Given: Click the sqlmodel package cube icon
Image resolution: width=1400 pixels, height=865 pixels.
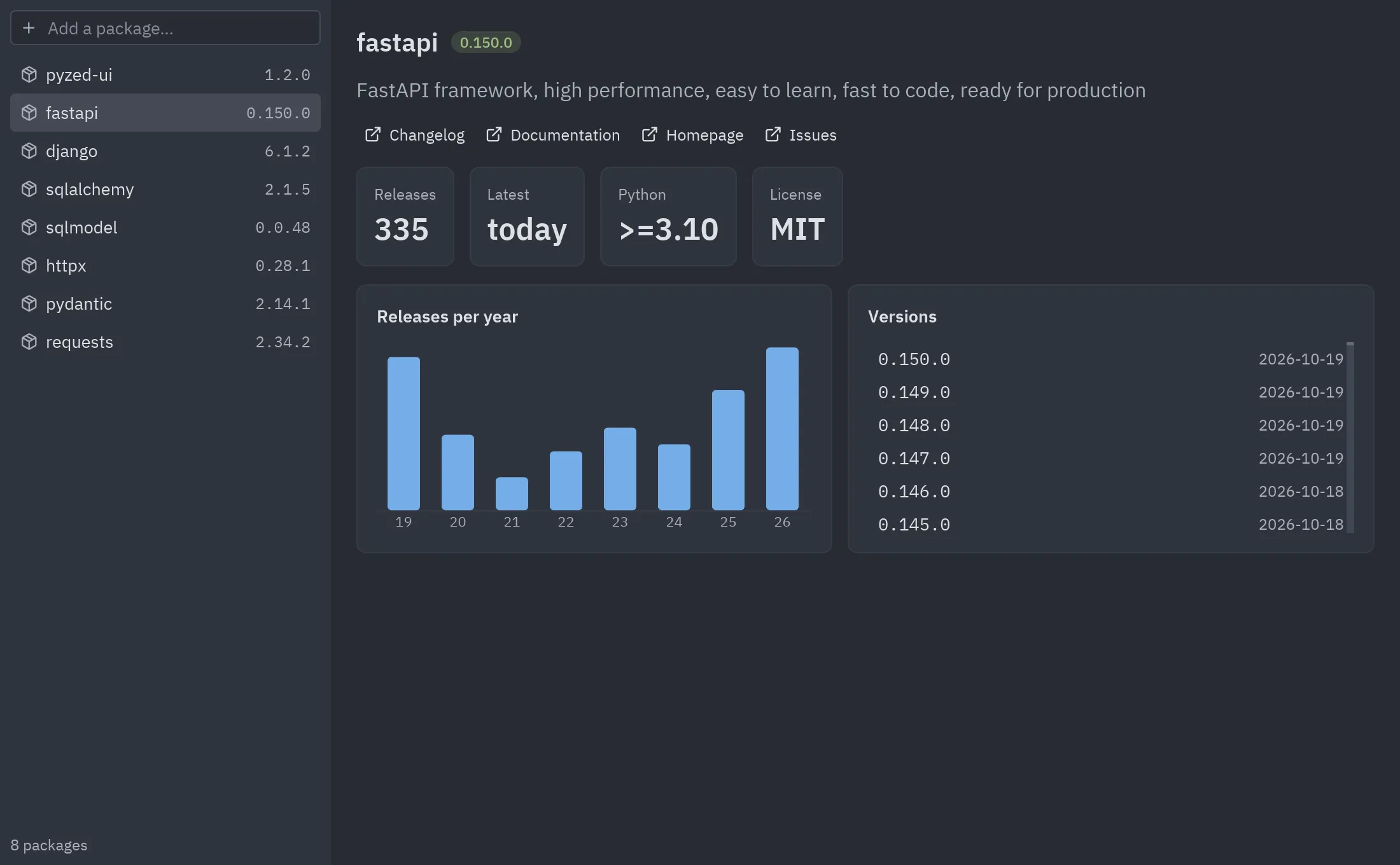Looking at the screenshot, I should coord(29,227).
